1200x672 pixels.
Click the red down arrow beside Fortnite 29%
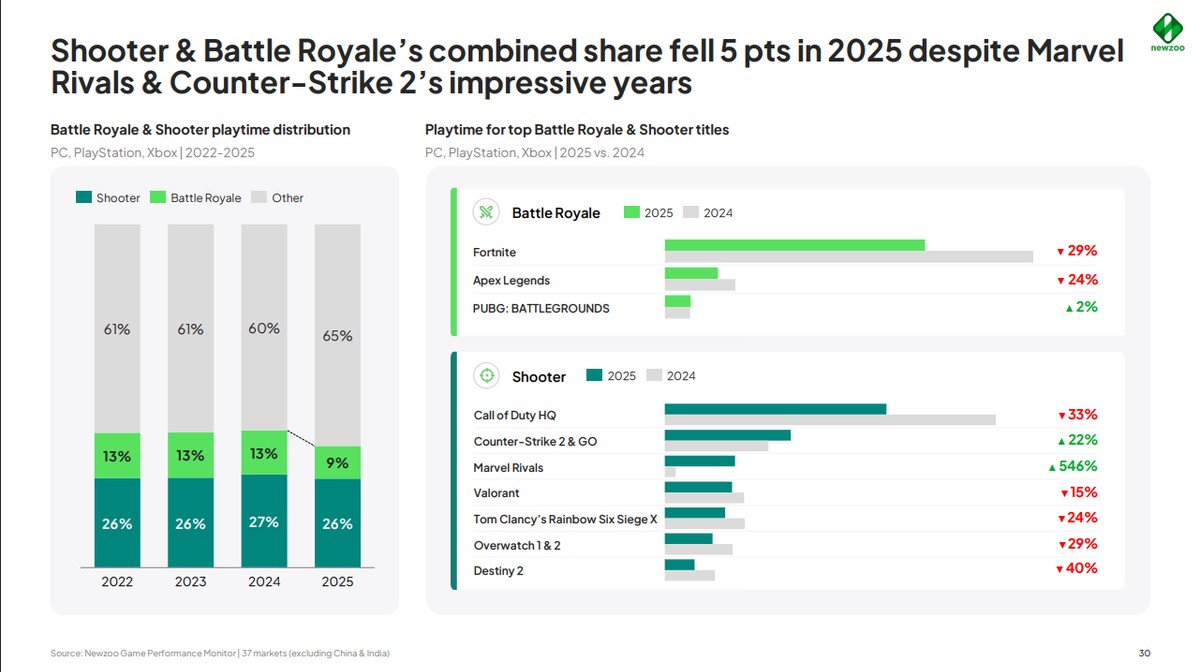tap(1060, 252)
